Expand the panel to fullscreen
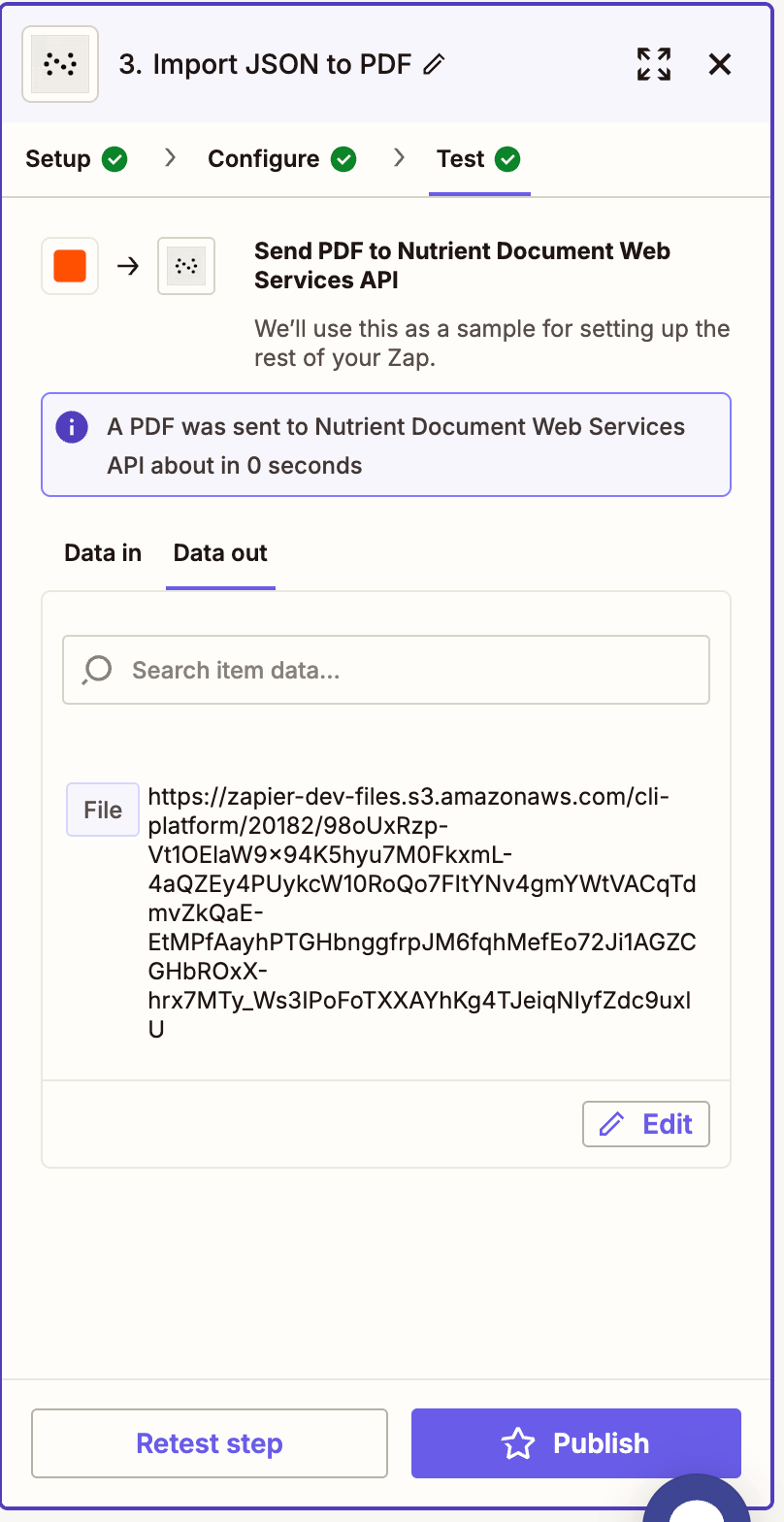 tap(654, 64)
